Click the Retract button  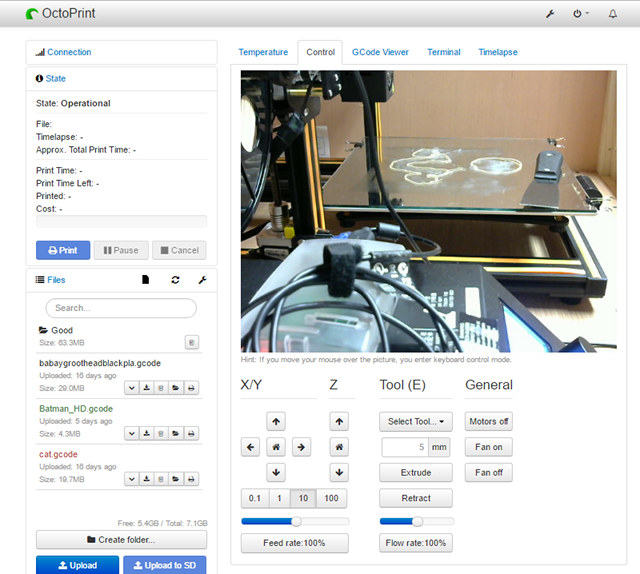click(x=416, y=498)
